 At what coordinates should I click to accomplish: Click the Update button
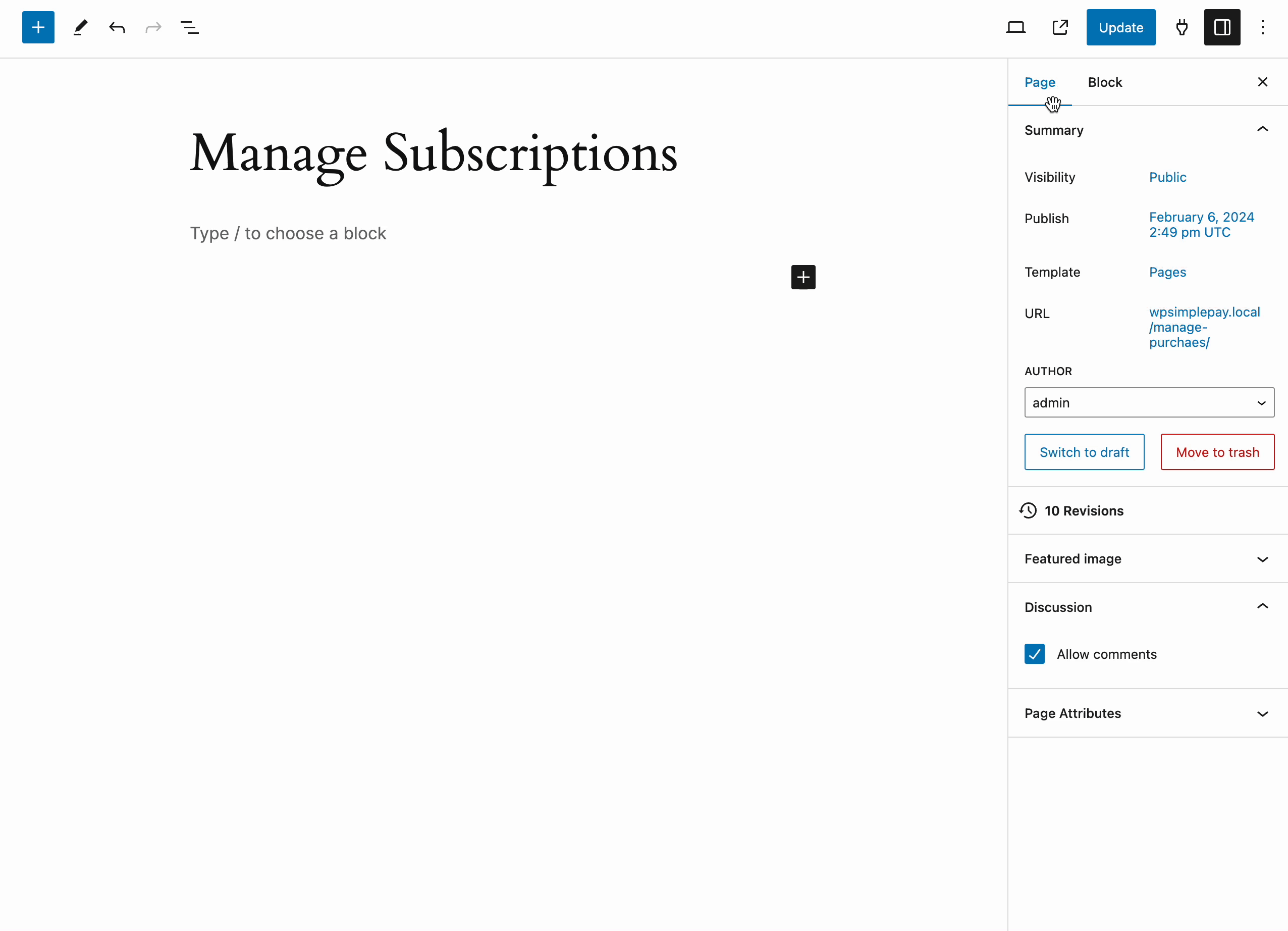point(1120,27)
